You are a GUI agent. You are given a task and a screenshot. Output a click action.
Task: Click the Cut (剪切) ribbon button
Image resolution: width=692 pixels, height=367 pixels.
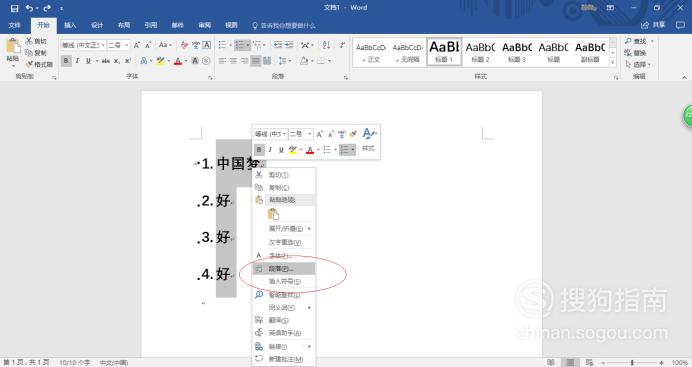36,41
